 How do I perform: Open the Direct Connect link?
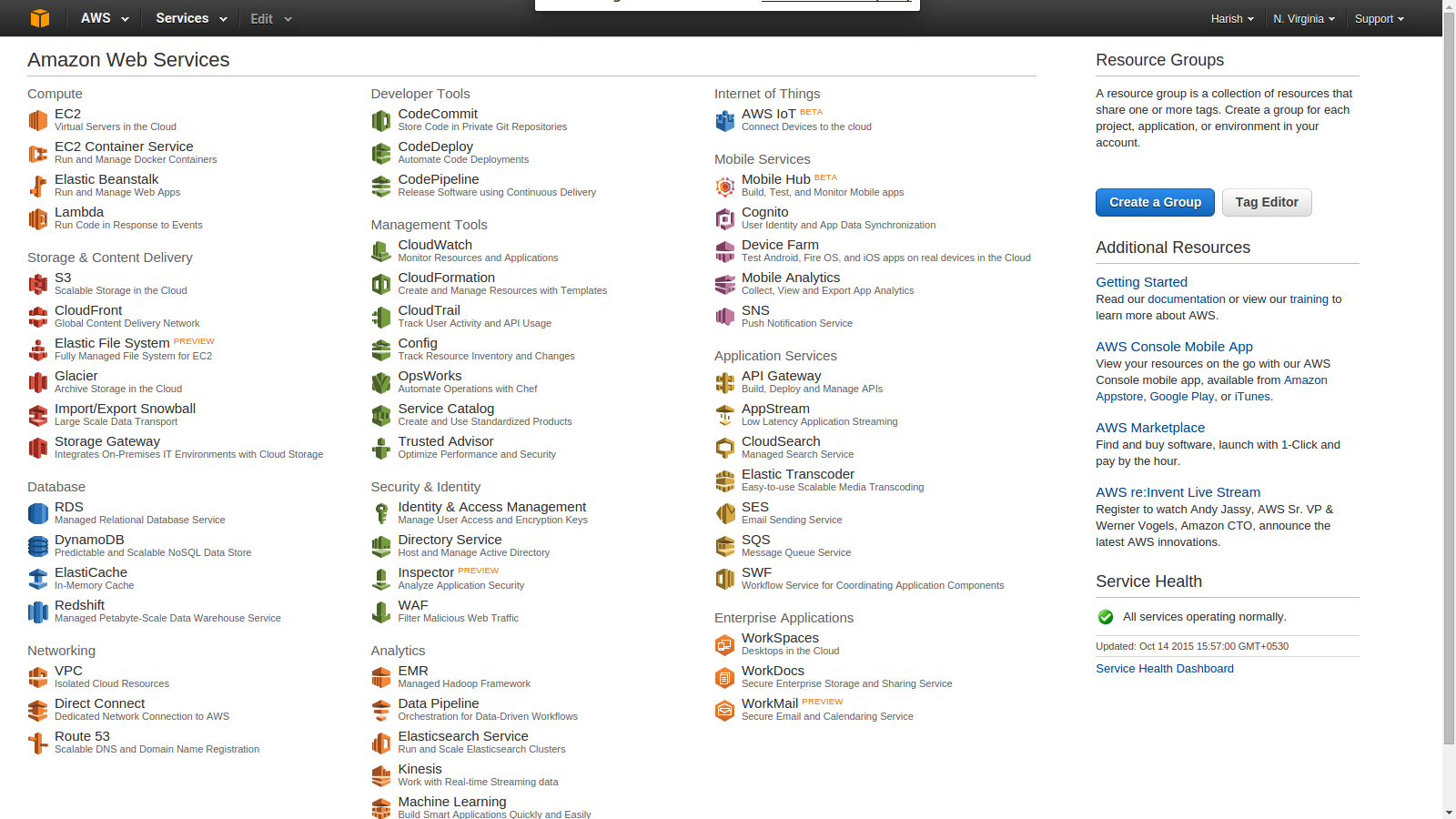click(99, 703)
